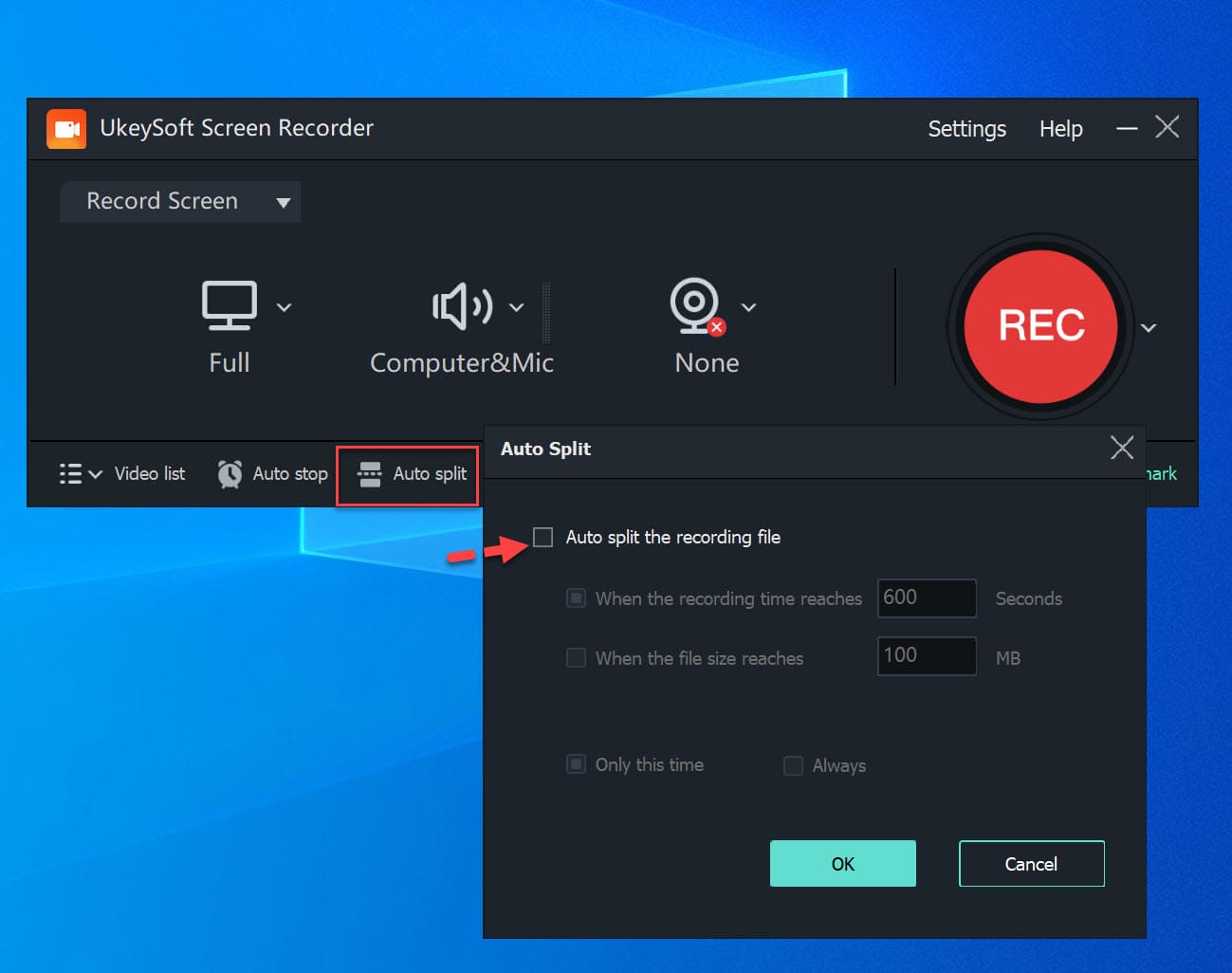The width and height of the screenshot is (1232, 973).
Task: Click the MB unit label
Action: tap(1008, 658)
